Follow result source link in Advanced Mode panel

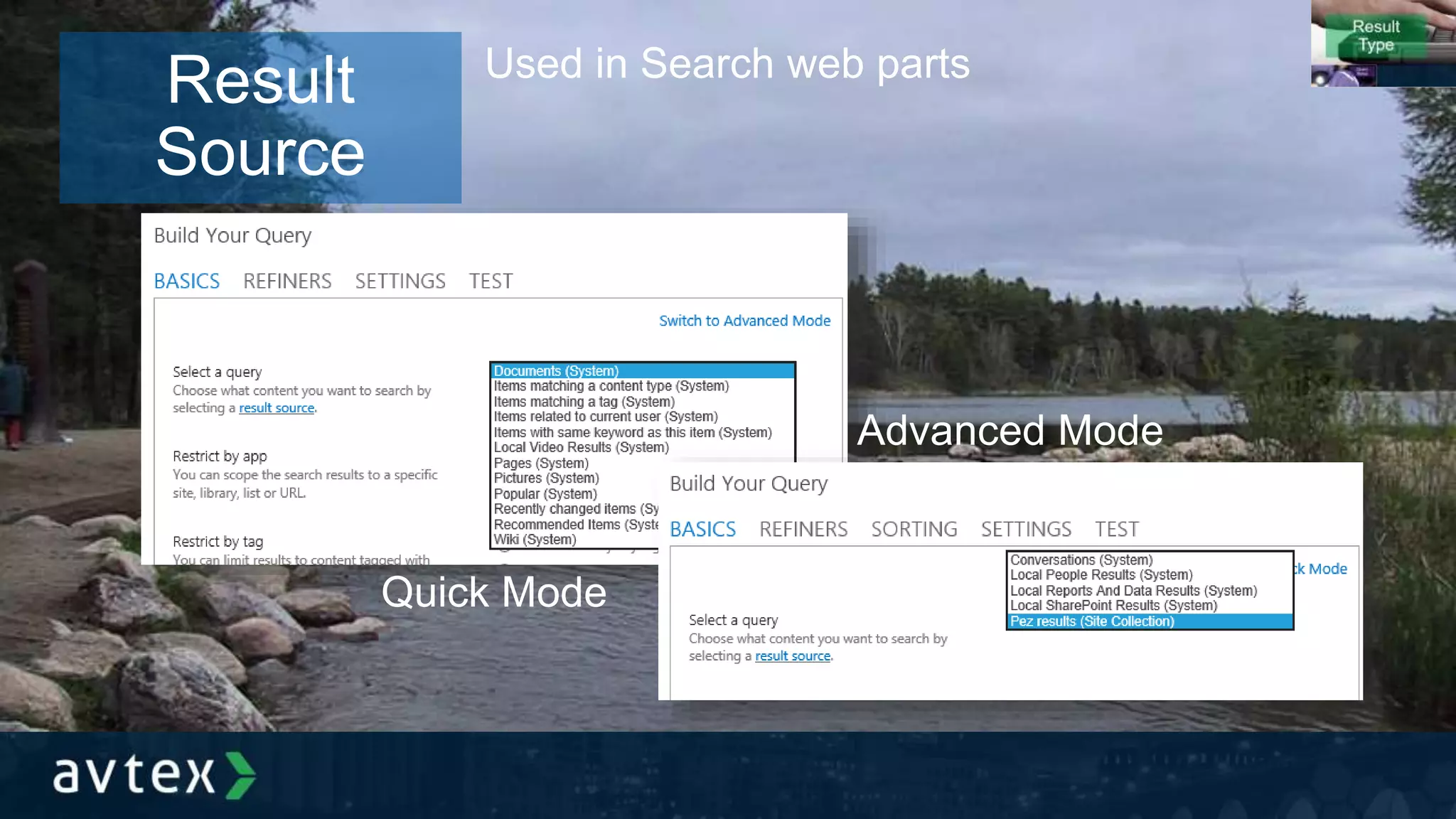coord(793,656)
